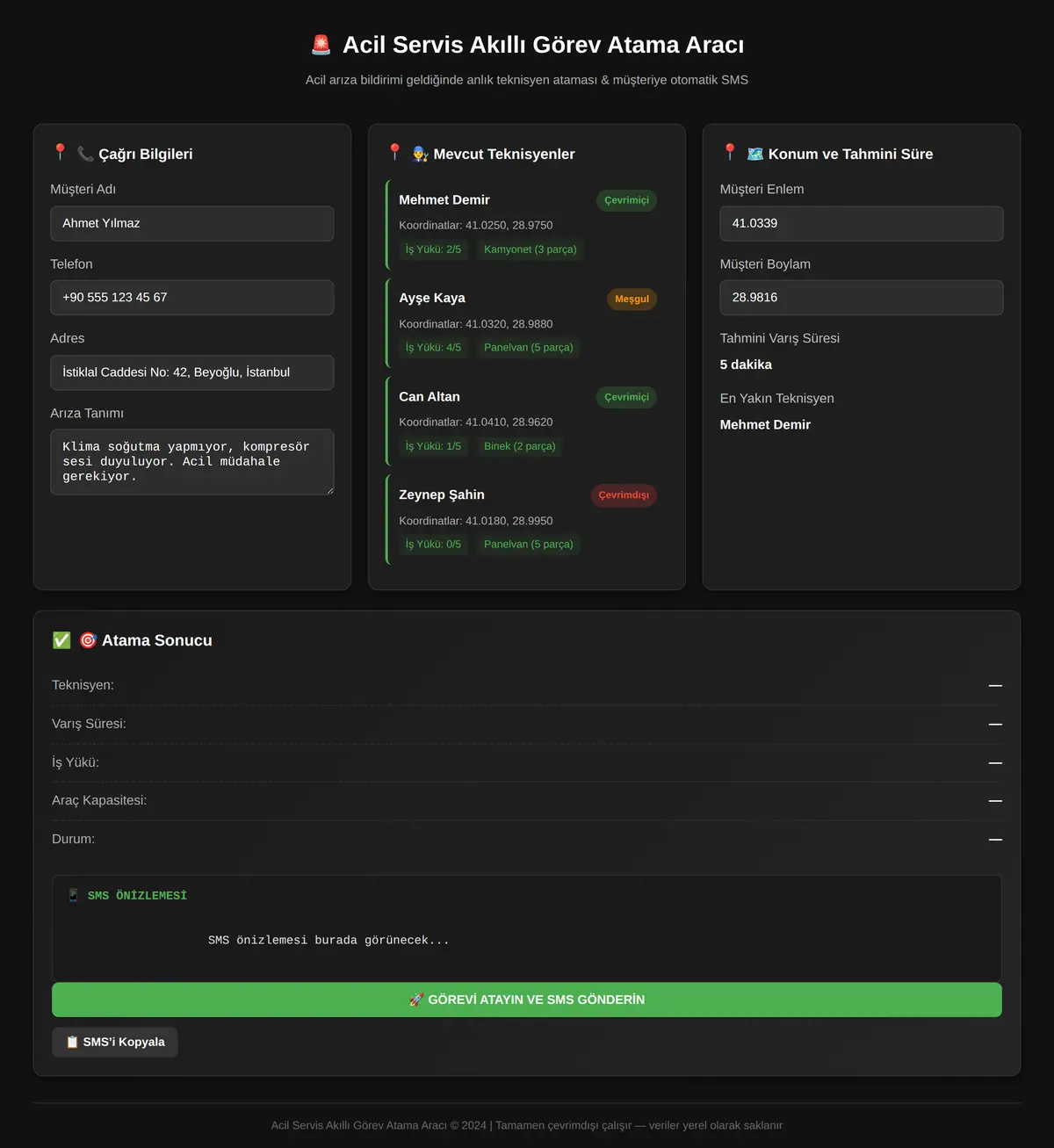
Task: Click inside the Arıza Tanımı text area
Action: [192, 462]
